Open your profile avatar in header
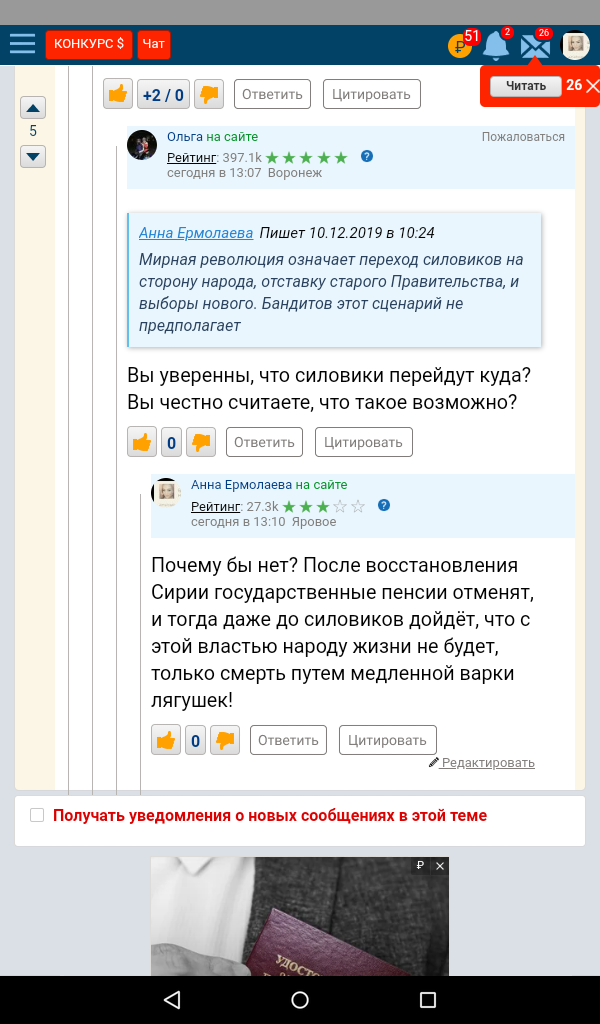This screenshot has width=600, height=1024. click(575, 45)
